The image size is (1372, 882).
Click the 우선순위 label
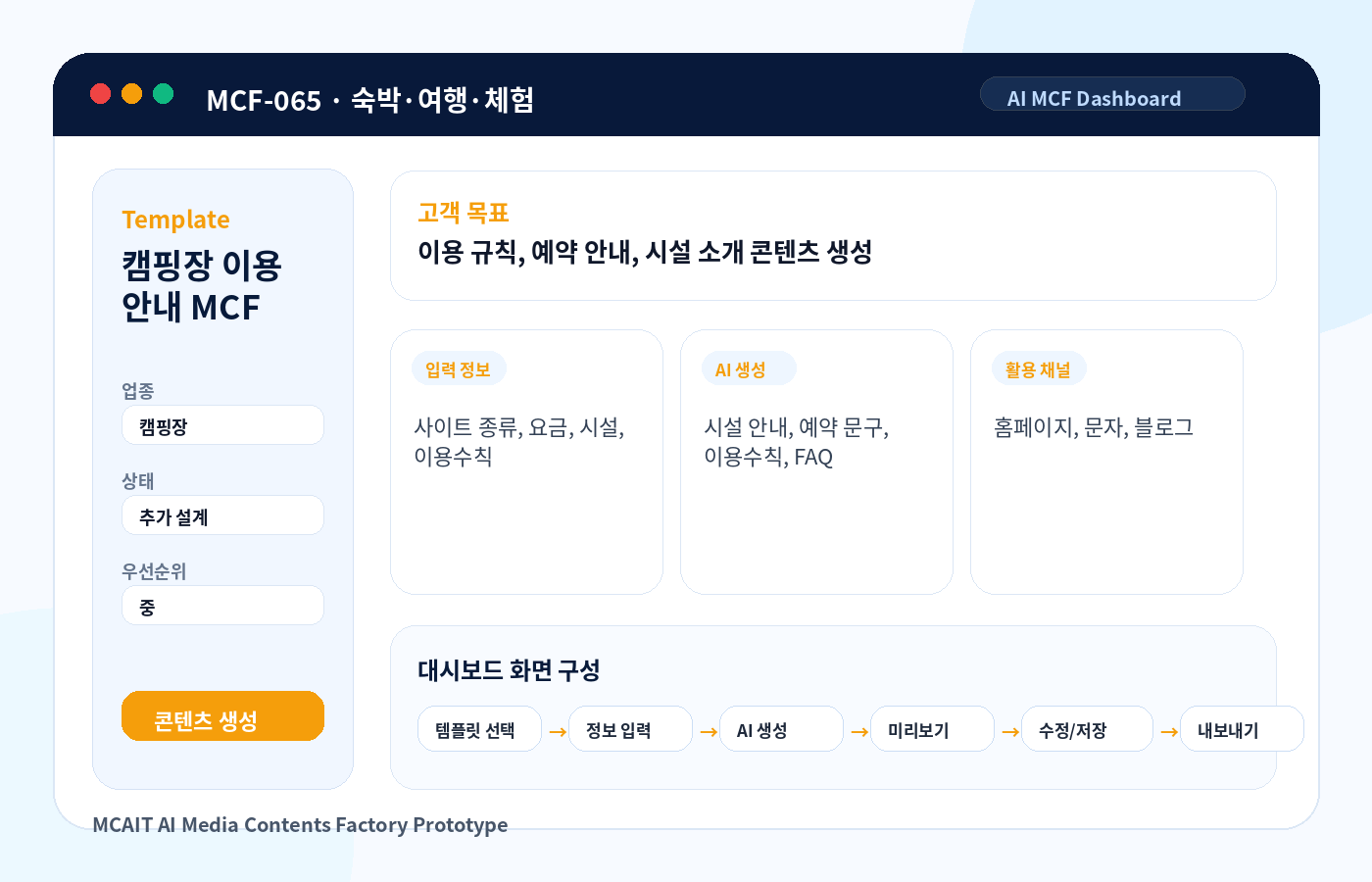pos(154,570)
